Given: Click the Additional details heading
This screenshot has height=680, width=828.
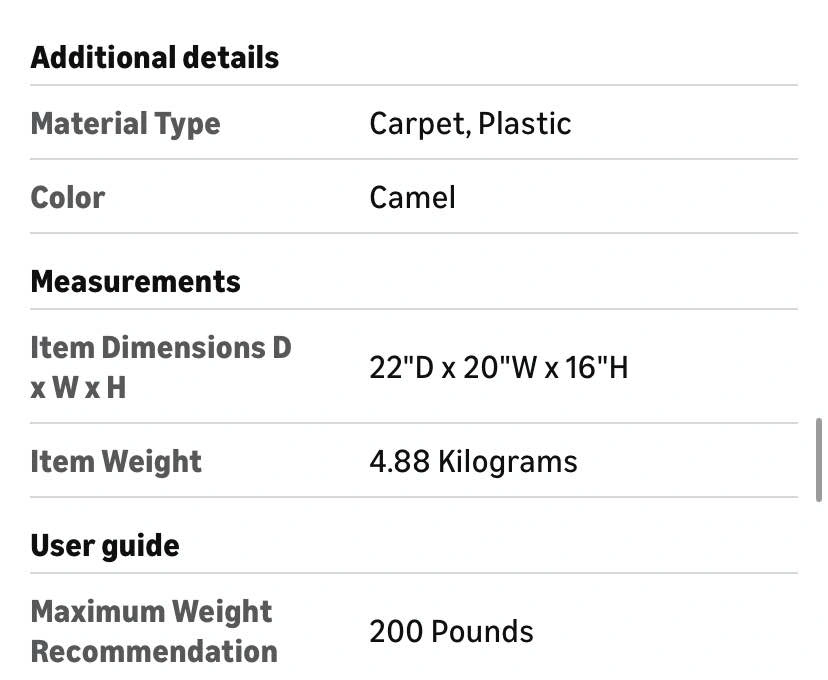Looking at the screenshot, I should click(x=155, y=58).
